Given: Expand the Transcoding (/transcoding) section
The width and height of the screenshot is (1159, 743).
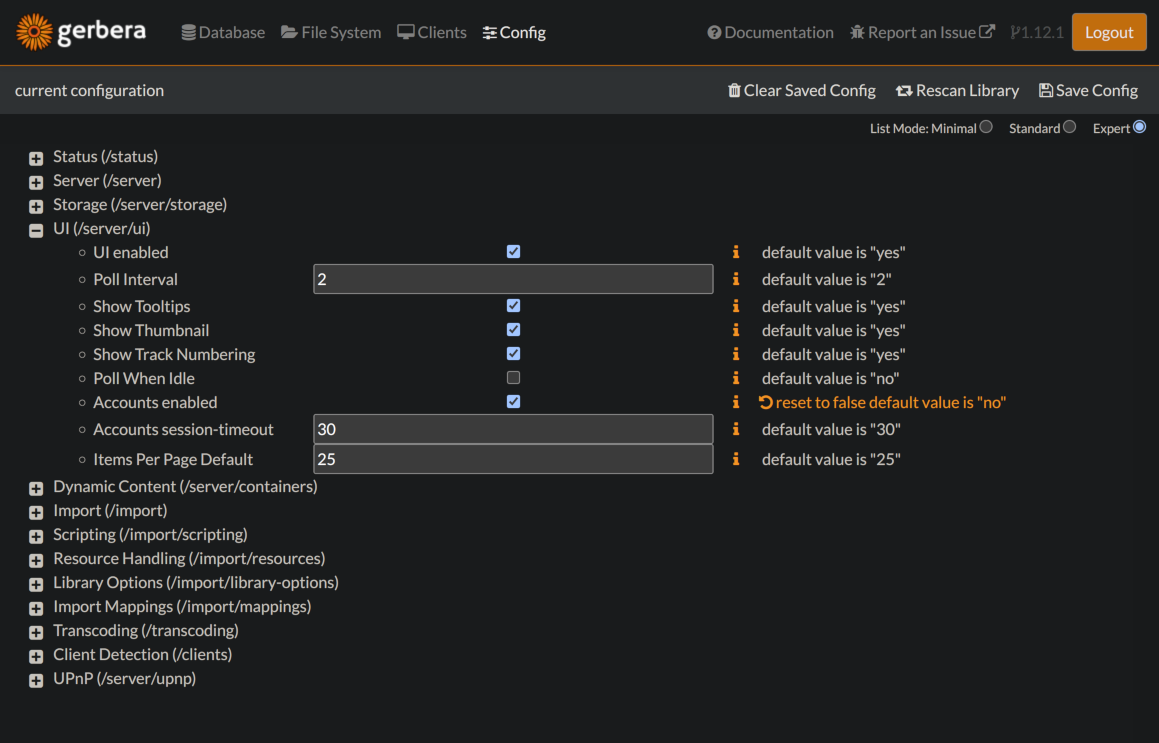Looking at the screenshot, I should 36,632.
